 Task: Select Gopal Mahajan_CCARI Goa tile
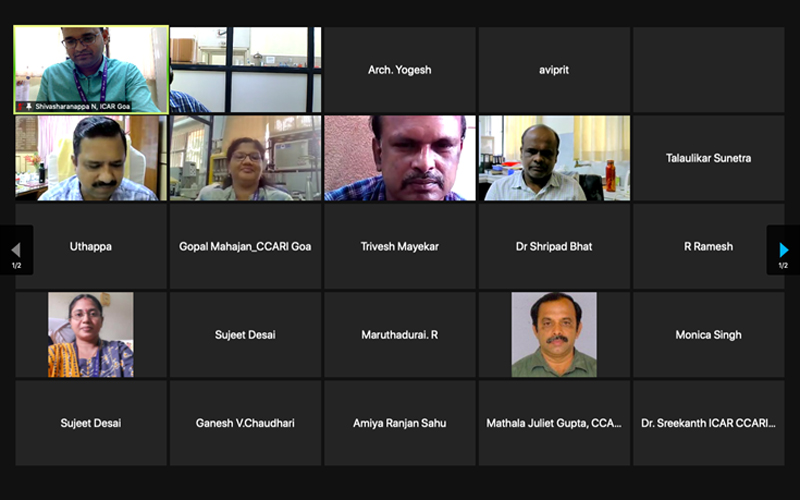point(245,246)
